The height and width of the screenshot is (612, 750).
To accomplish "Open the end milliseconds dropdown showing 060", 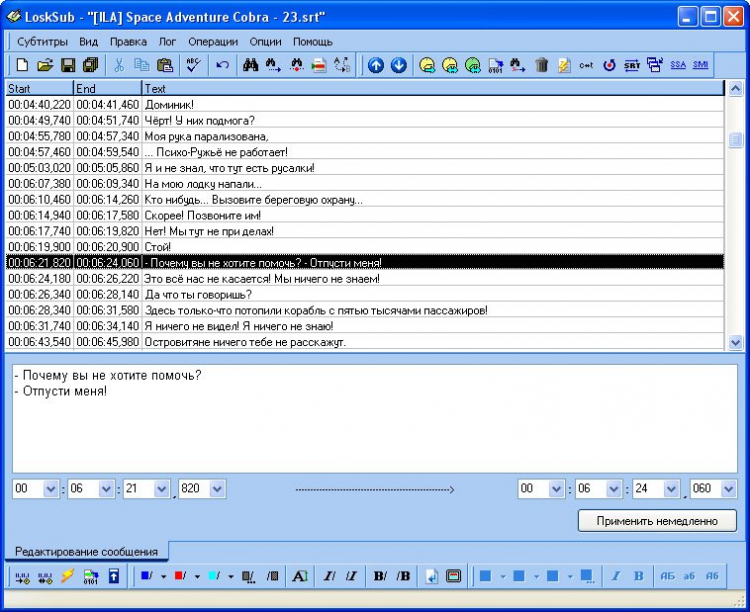I will (728, 489).
